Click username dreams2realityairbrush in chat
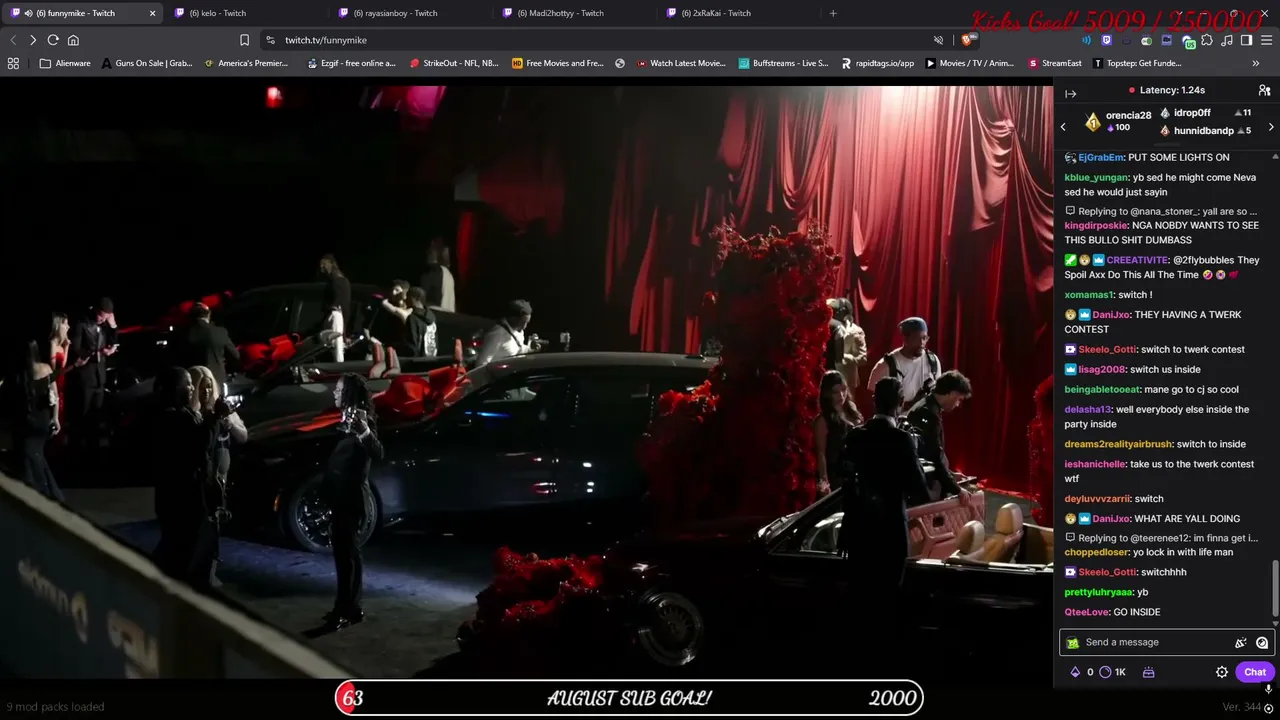Image resolution: width=1280 pixels, height=720 pixels. tap(1118, 444)
